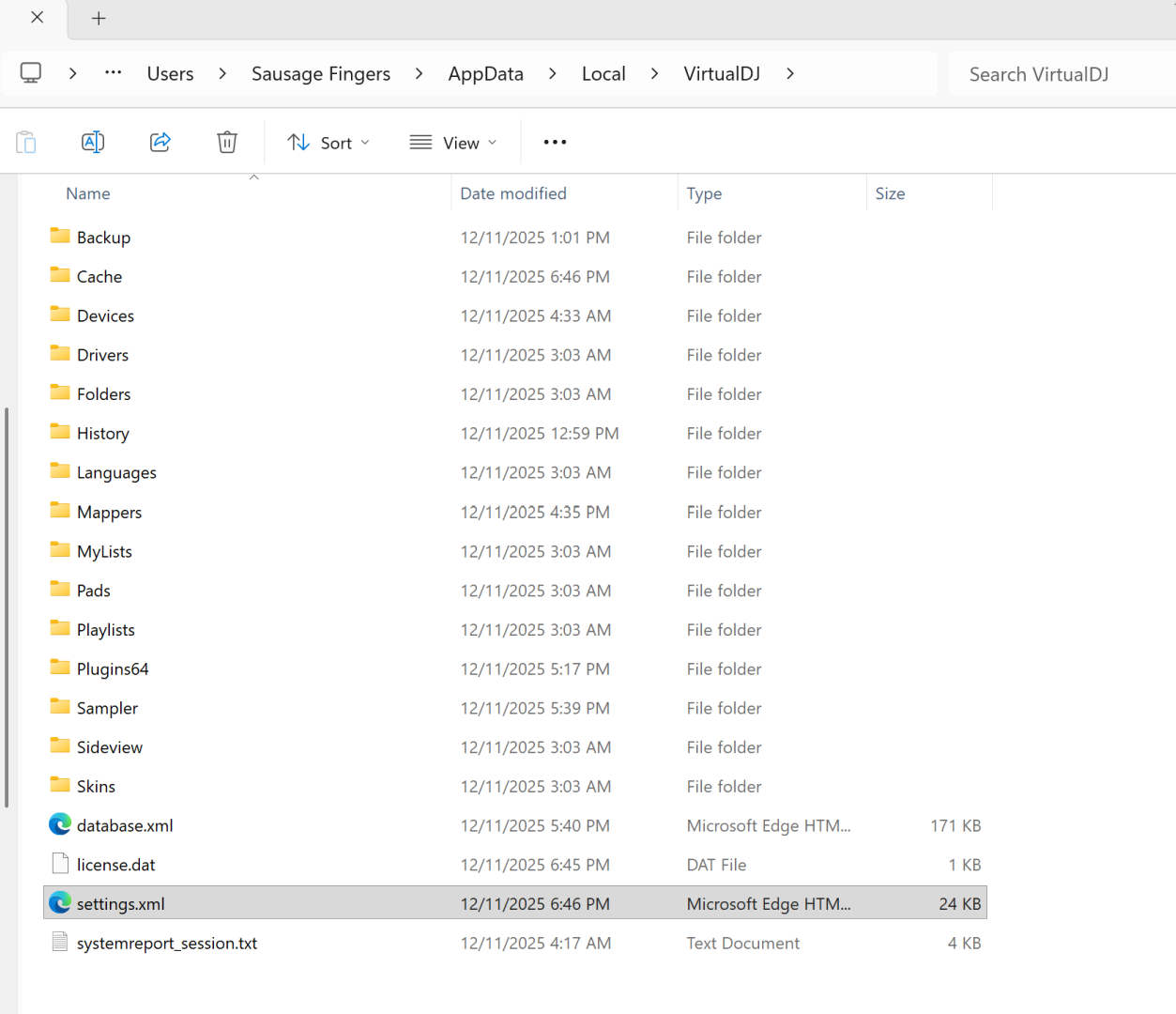This screenshot has height=1014, width=1176.
Task: Select the license.dat file icon
Action: click(60, 864)
